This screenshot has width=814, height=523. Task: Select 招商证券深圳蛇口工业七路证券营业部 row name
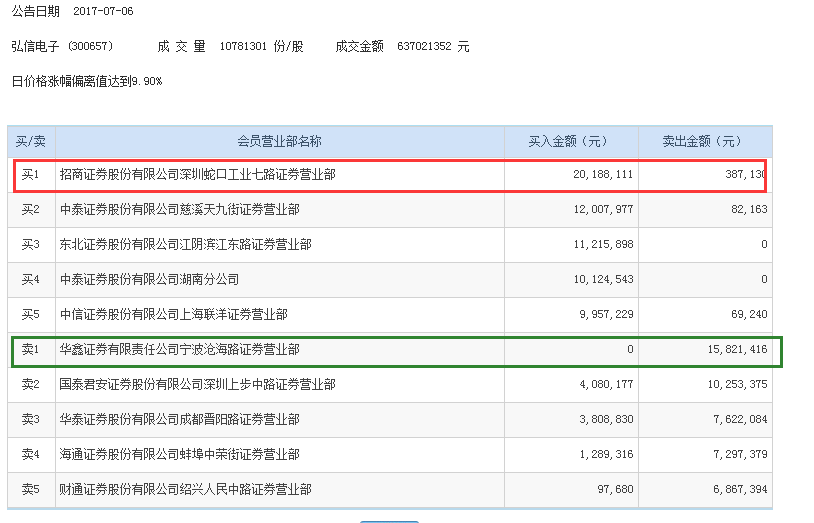tap(197, 175)
